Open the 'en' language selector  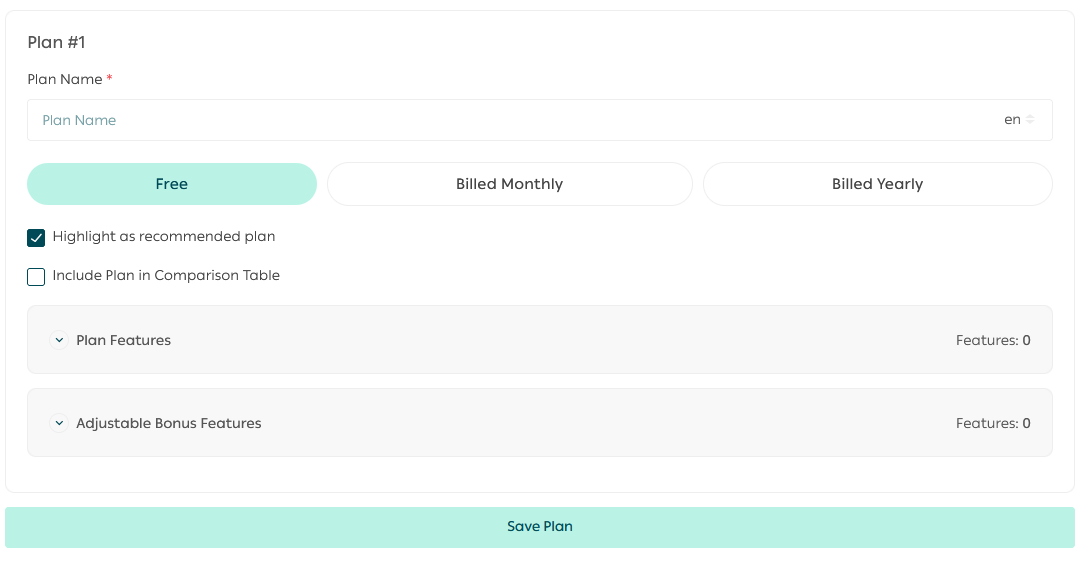1013,120
